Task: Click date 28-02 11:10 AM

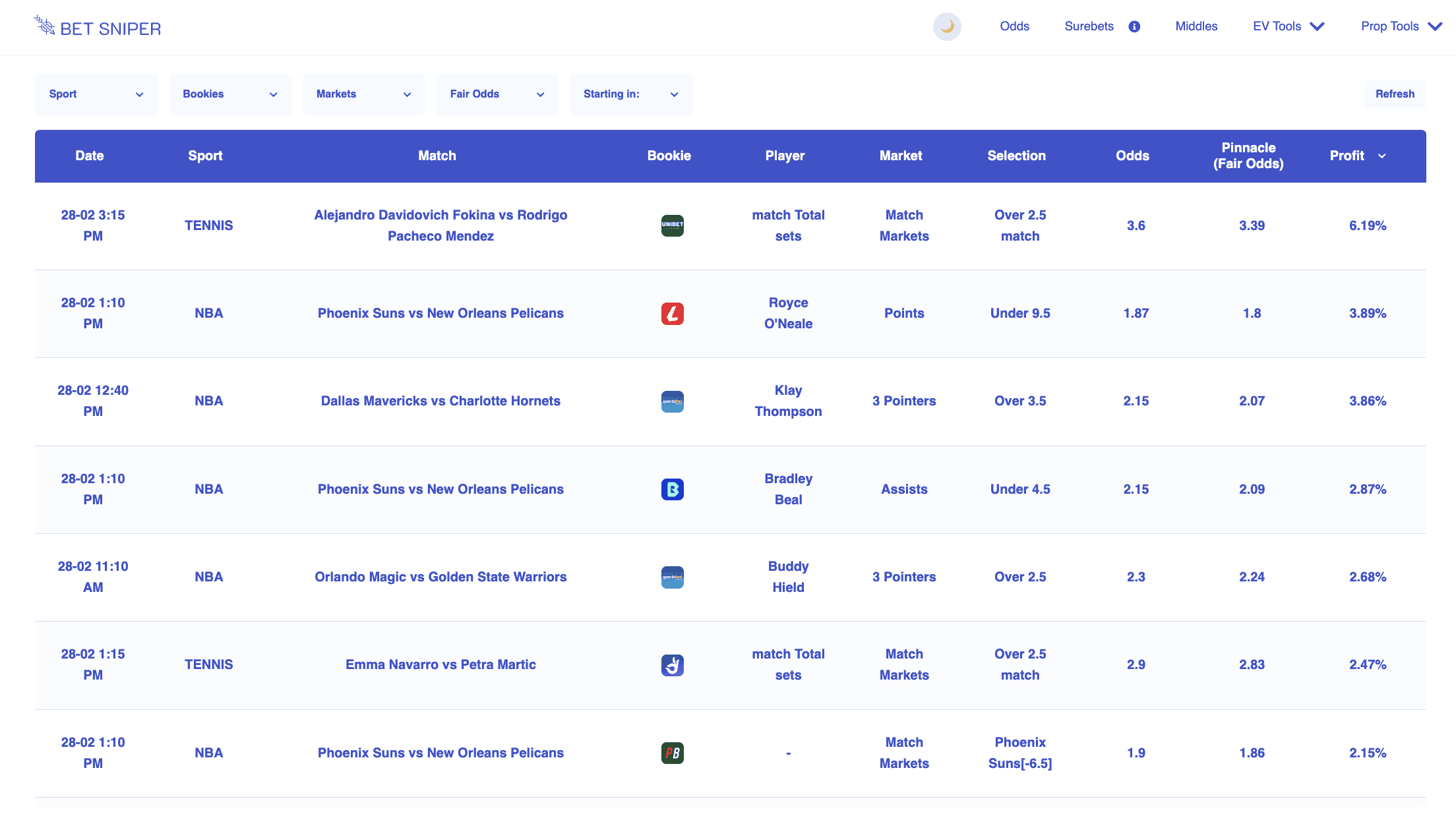Action: (93, 577)
